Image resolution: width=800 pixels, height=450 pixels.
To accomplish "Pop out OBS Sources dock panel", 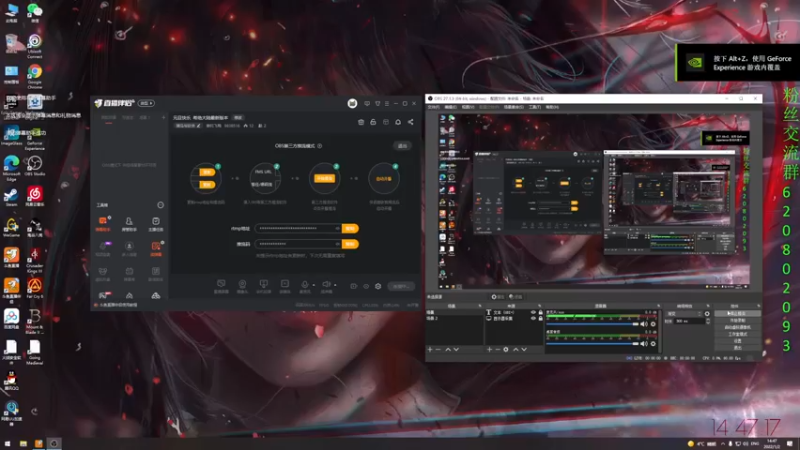I will (x=539, y=306).
